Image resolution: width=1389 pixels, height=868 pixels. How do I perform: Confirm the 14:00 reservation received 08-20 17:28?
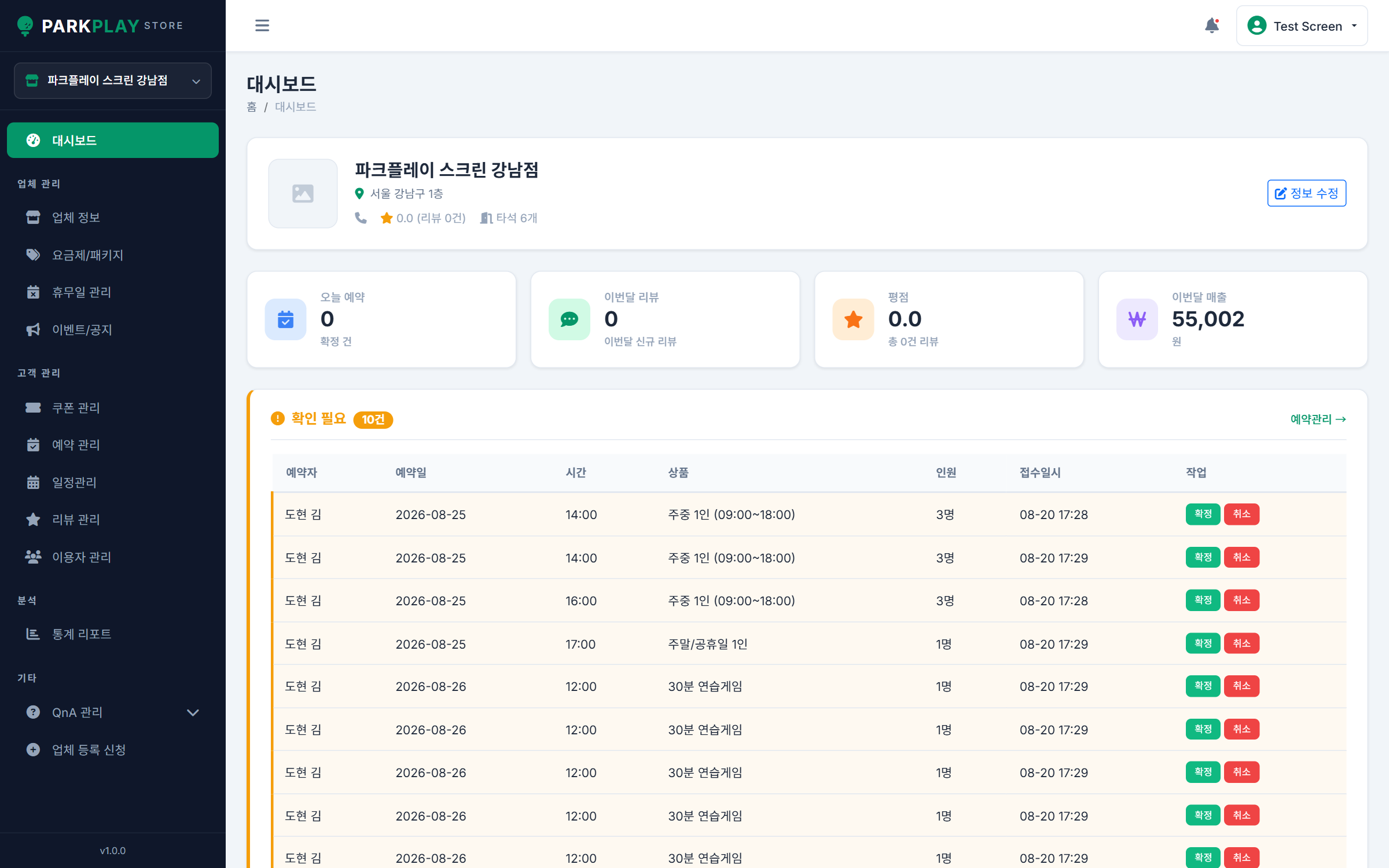pos(1203,514)
